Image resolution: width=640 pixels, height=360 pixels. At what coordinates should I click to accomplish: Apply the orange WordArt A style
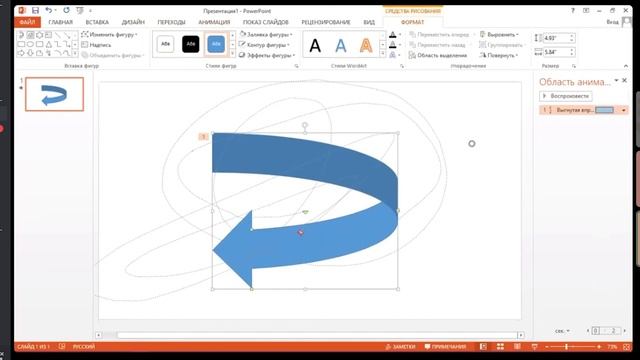[x=366, y=45]
